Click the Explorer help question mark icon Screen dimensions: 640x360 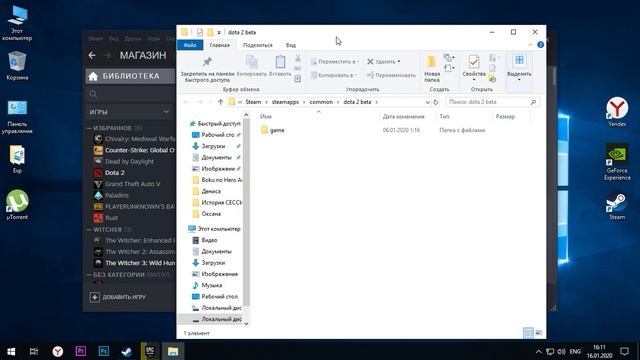[x=540, y=45]
